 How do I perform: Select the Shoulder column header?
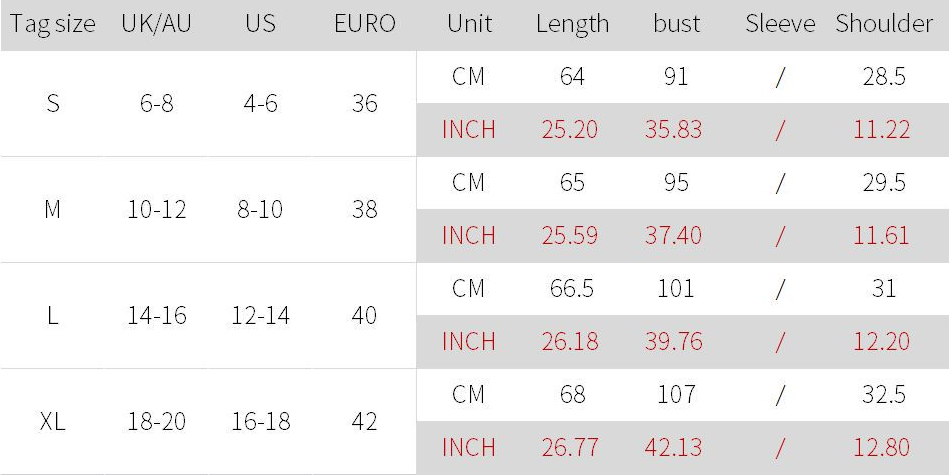click(884, 24)
